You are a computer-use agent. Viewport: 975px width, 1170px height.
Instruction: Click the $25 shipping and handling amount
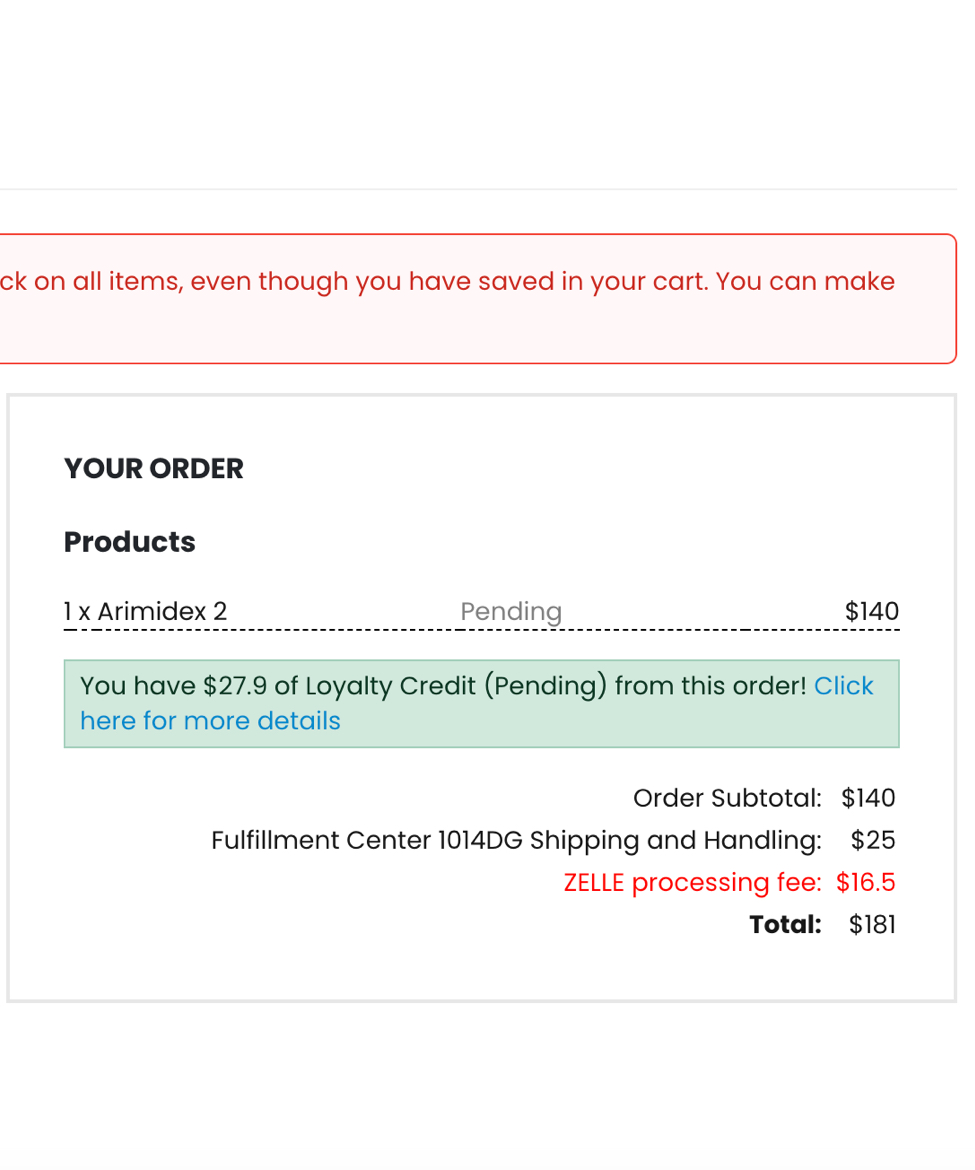click(x=873, y=840)
